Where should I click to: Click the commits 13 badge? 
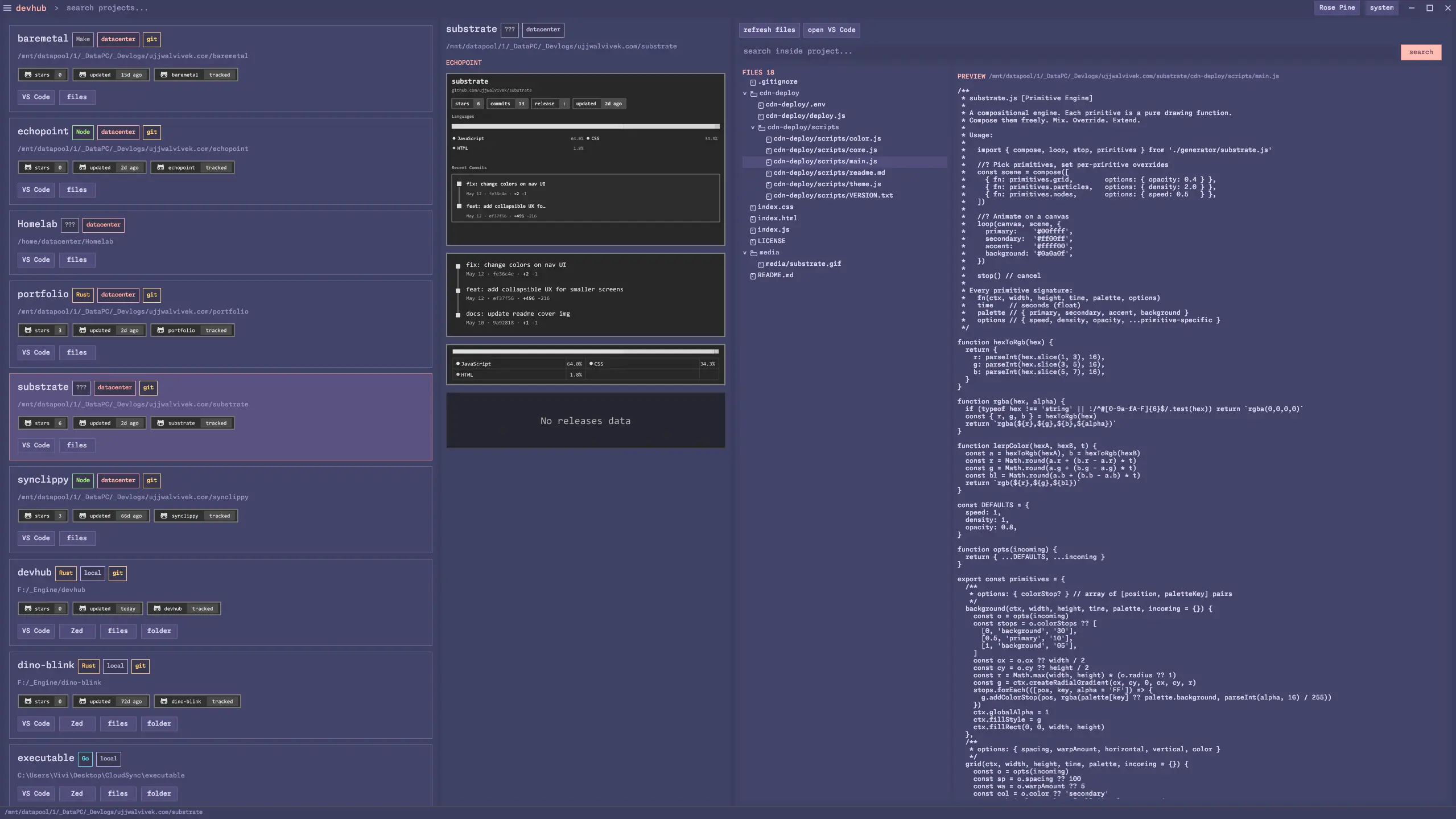point(507,104)
